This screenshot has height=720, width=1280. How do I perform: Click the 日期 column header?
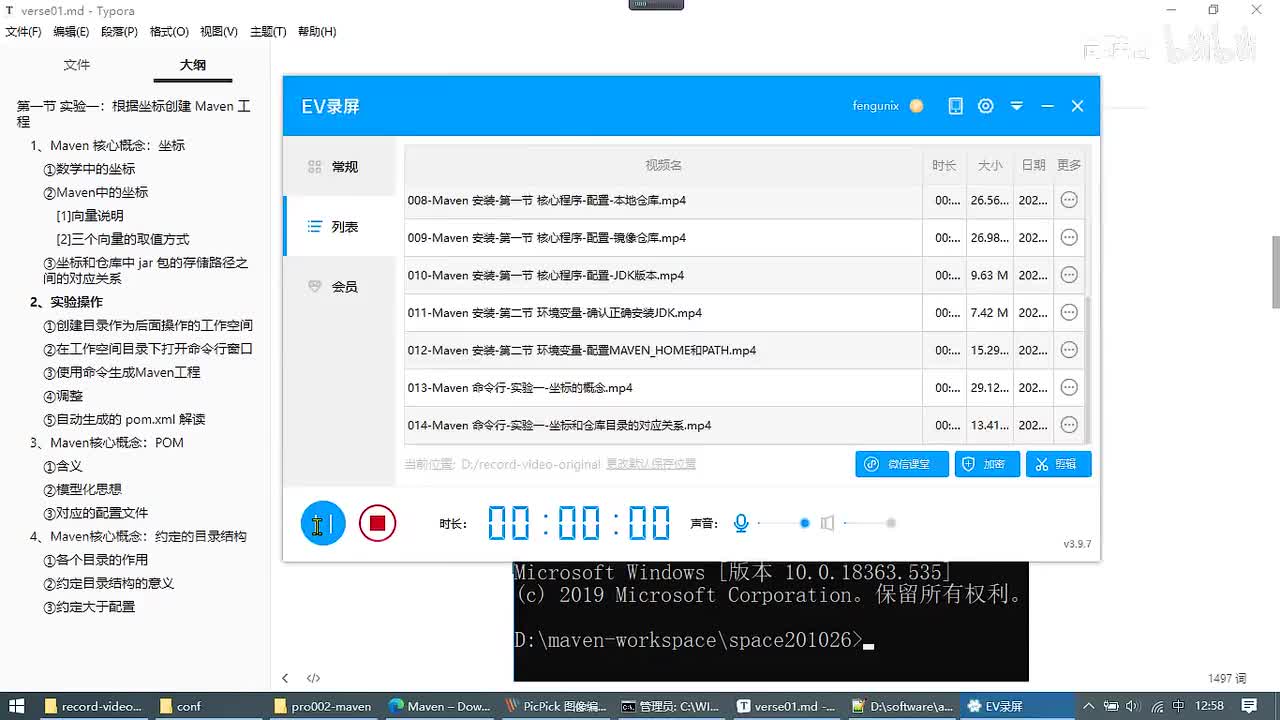(x=1033, y=165)
